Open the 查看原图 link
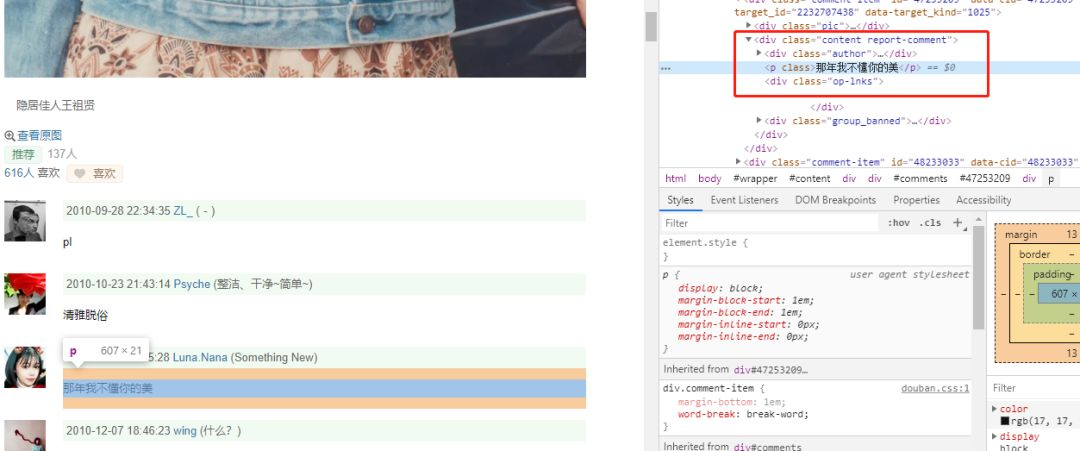Screen dimensions: 1080x451 click(x=39, y=136)
